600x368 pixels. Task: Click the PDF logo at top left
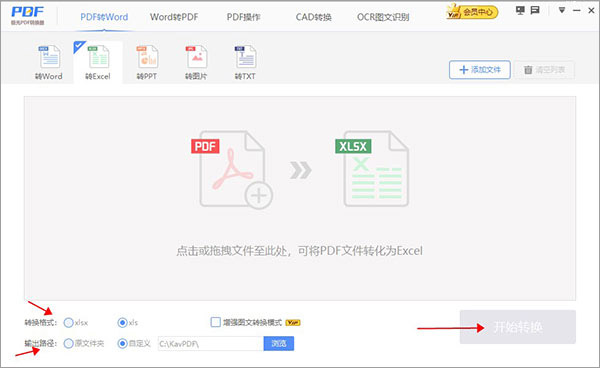[28, 15]
